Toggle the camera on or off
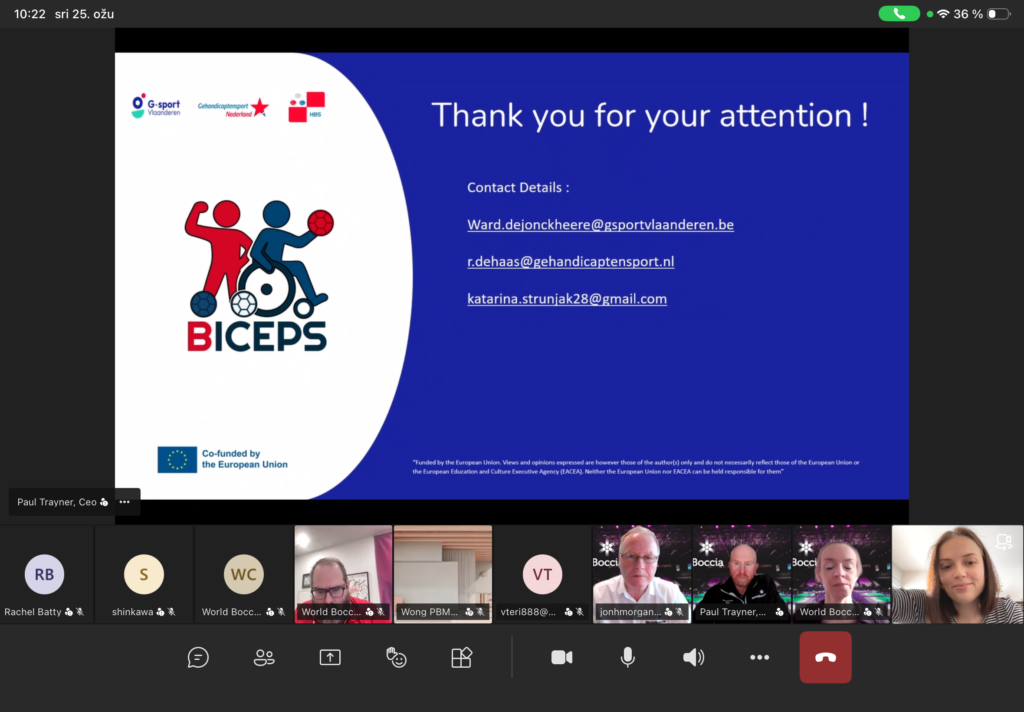The width and height of the screenshot is (1024, 712). pyautogui.click(x=562, y=657)
